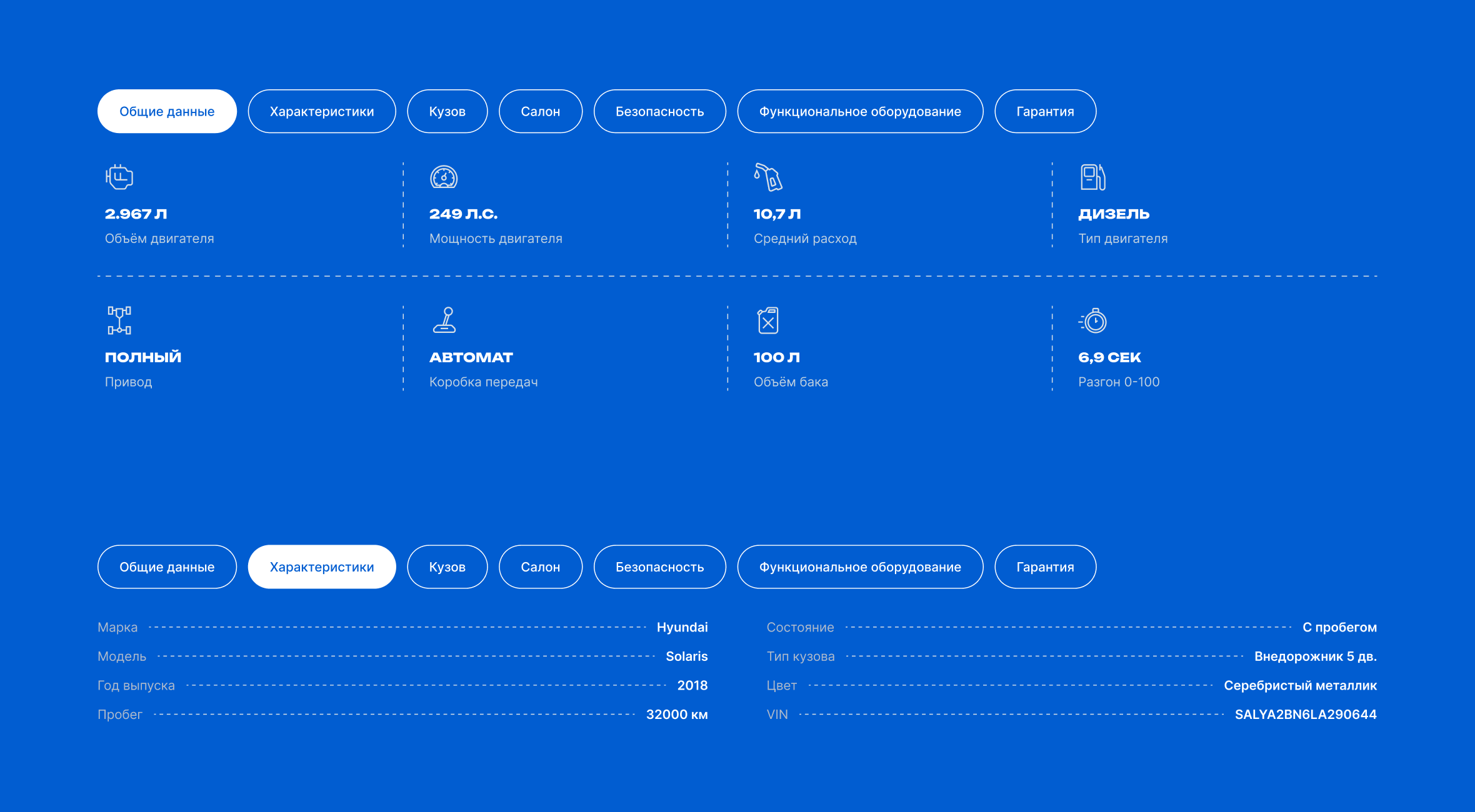This screenshot has height=812, width=1475.
Task: Open the top Гарантия tab
Action: (1045, 111)
